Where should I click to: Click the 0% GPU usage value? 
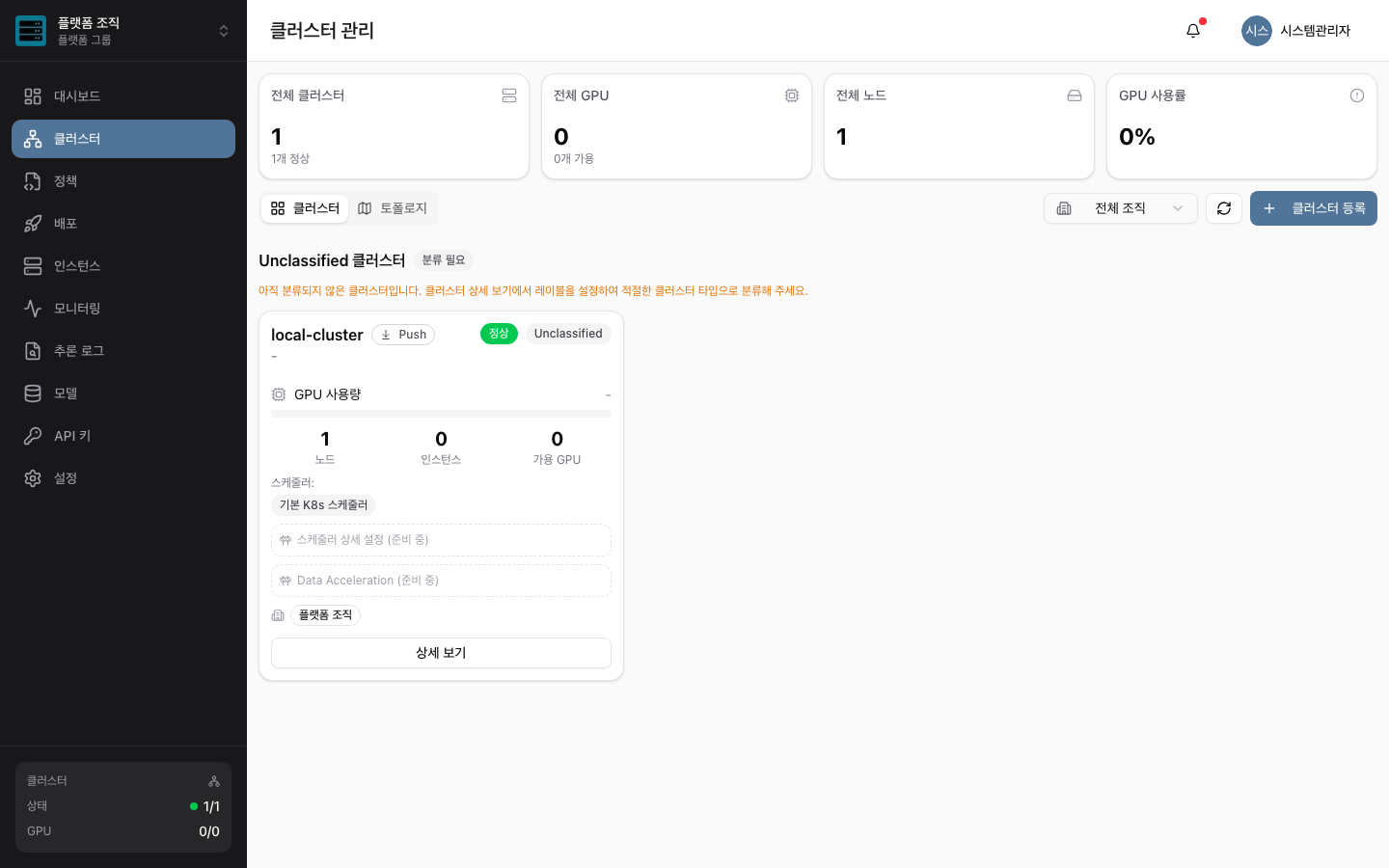[1137, 137]
